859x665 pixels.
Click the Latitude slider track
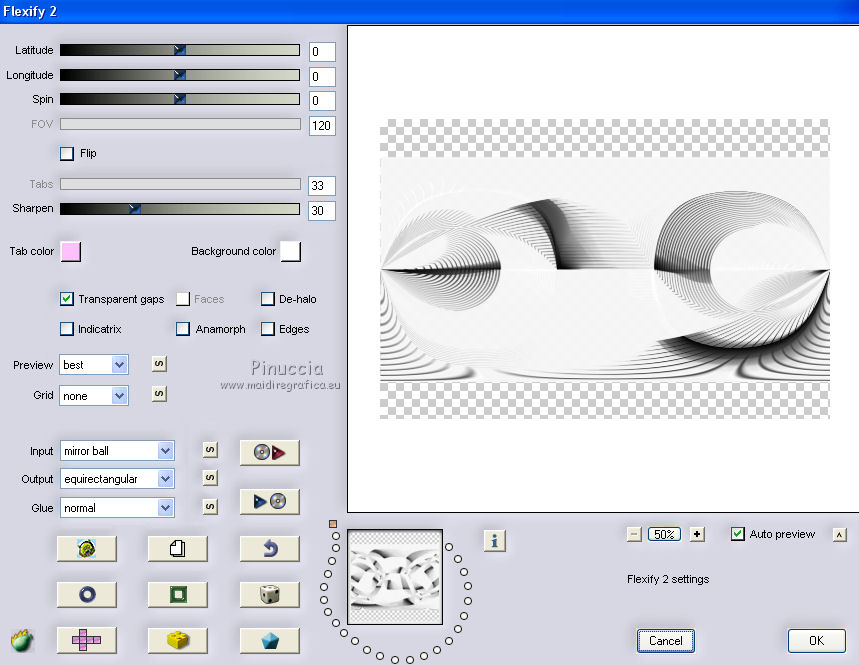(180, 50)
